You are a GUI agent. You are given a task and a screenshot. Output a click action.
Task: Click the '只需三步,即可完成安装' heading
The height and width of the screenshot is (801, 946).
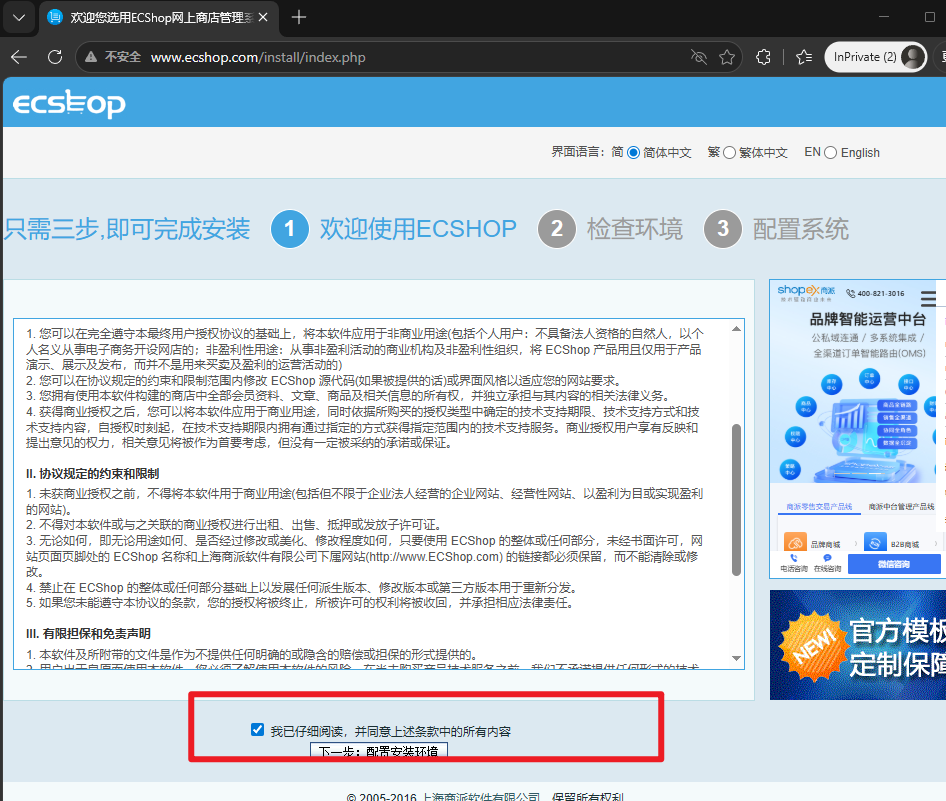tap(127, 229)
